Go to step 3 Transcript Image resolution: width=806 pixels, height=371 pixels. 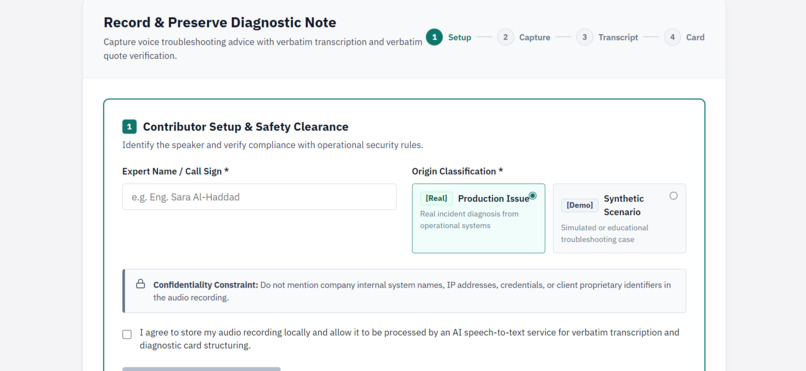coord(607,37)
